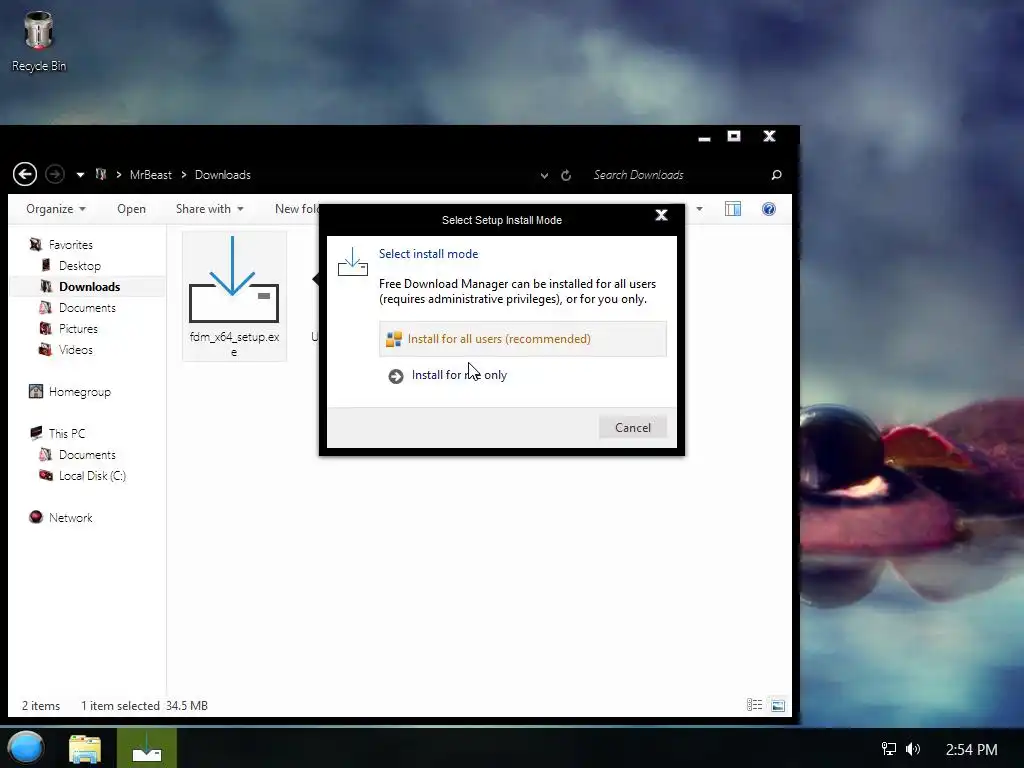This screenshot has height=768, width=1024.
Task: Click Downloads in address breadcrumb
Action: (x=223, y=175)
